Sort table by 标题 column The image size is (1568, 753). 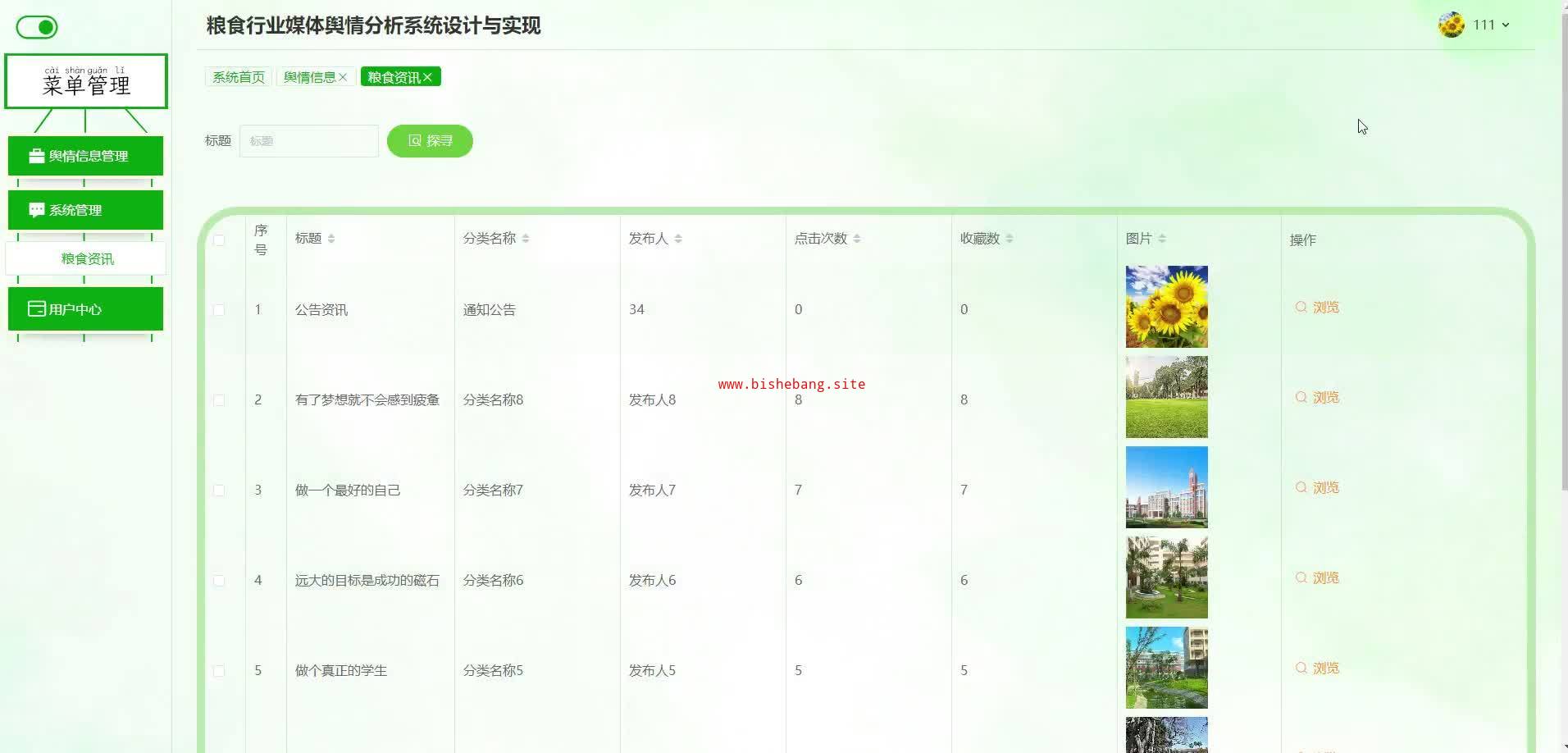click(x=331, y=239)
